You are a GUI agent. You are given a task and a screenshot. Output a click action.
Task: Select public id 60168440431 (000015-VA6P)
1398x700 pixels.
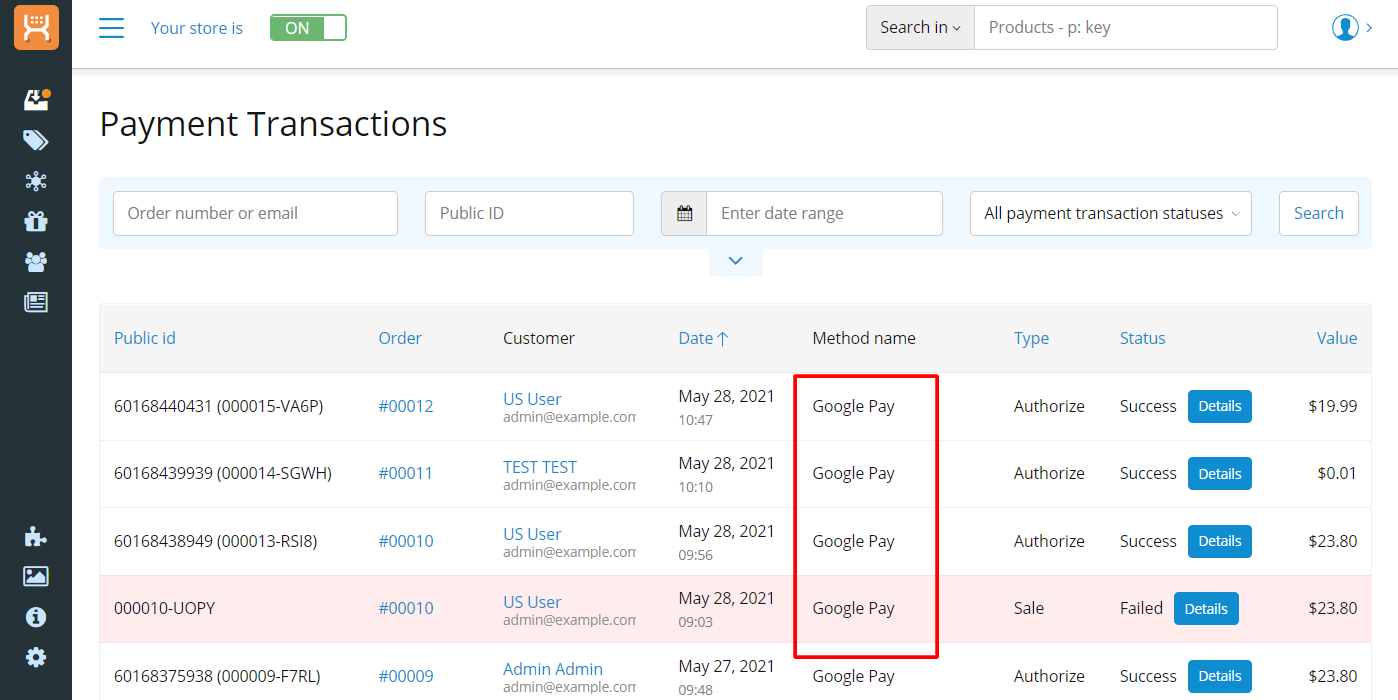(x=218, y=406)
